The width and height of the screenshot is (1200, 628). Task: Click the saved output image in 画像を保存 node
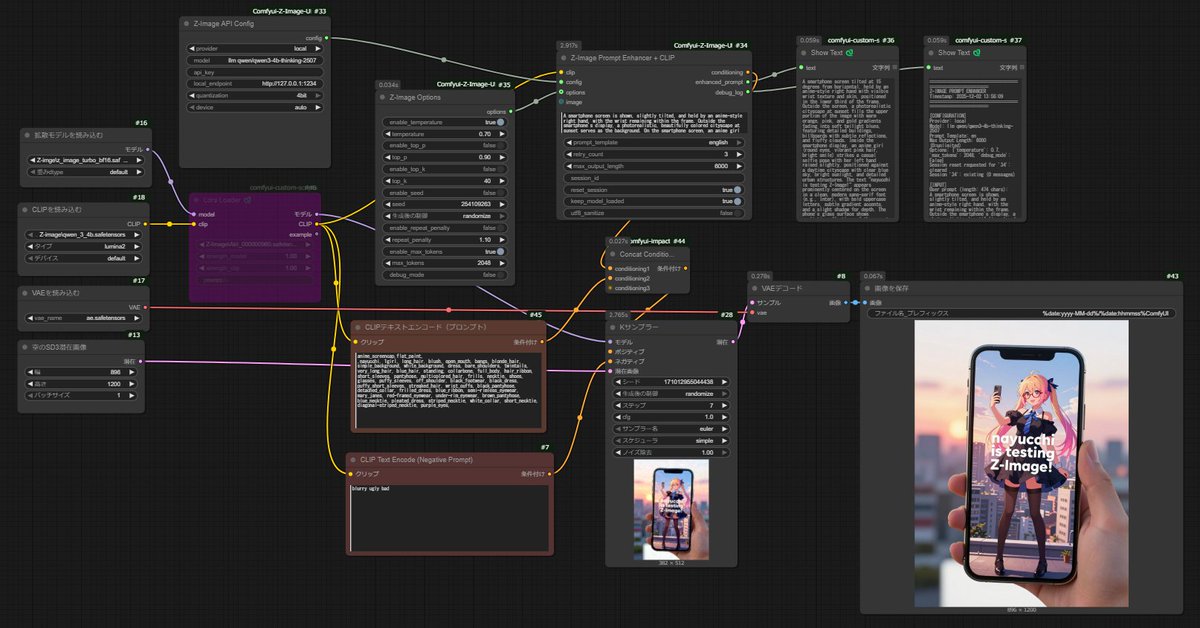pos(1022,463)
